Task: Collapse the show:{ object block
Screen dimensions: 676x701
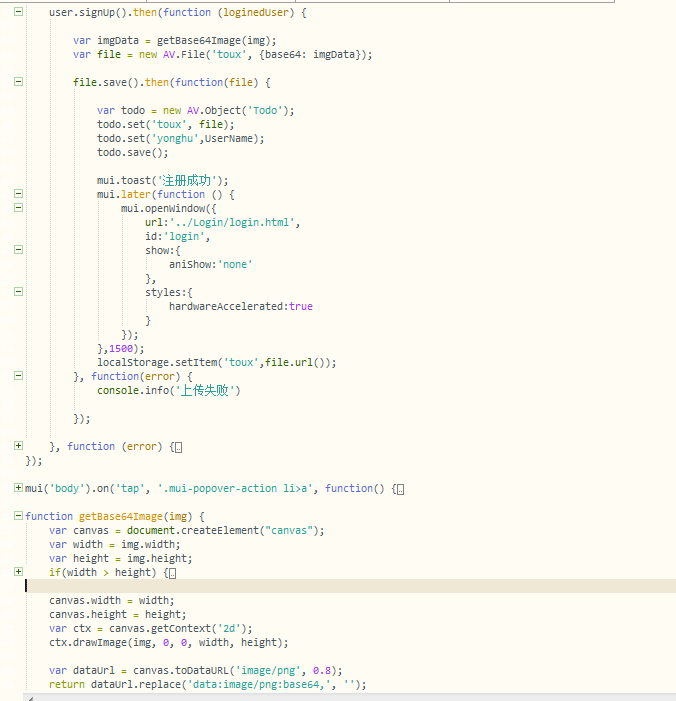Action: [x=18, y=249]
